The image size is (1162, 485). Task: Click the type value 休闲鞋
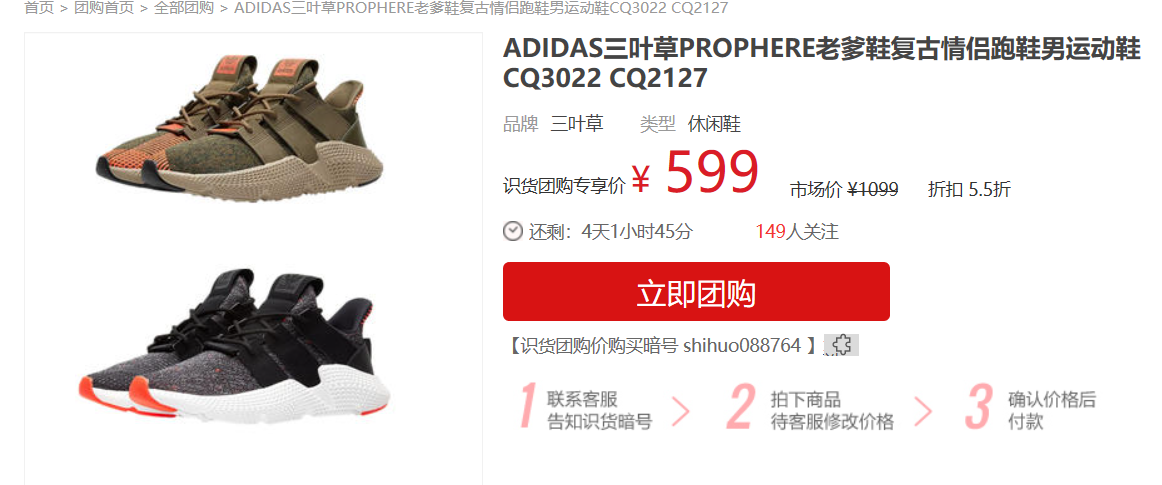[x=714, y=124]
